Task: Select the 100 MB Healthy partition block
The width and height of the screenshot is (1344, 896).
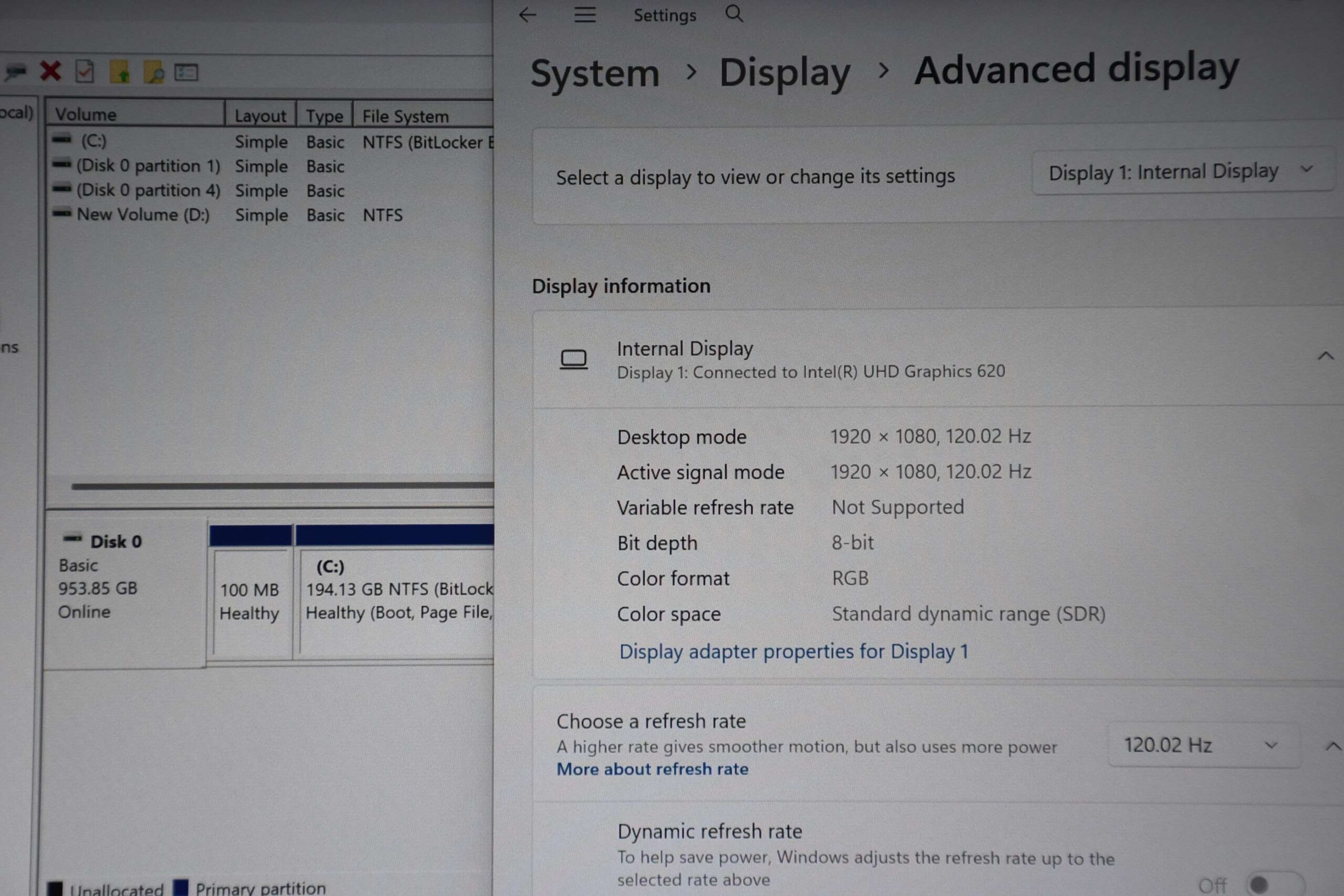Action: (251, 593)
